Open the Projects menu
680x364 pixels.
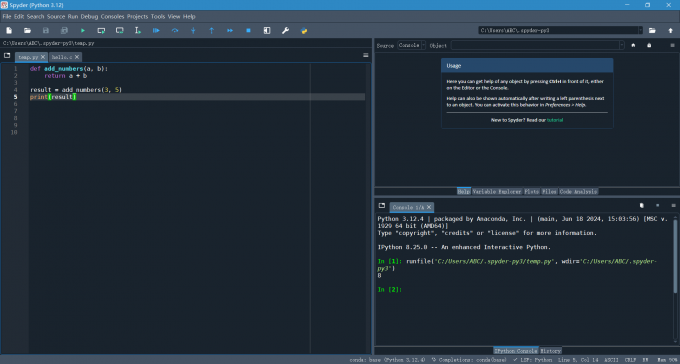click(x=137, y=16)
